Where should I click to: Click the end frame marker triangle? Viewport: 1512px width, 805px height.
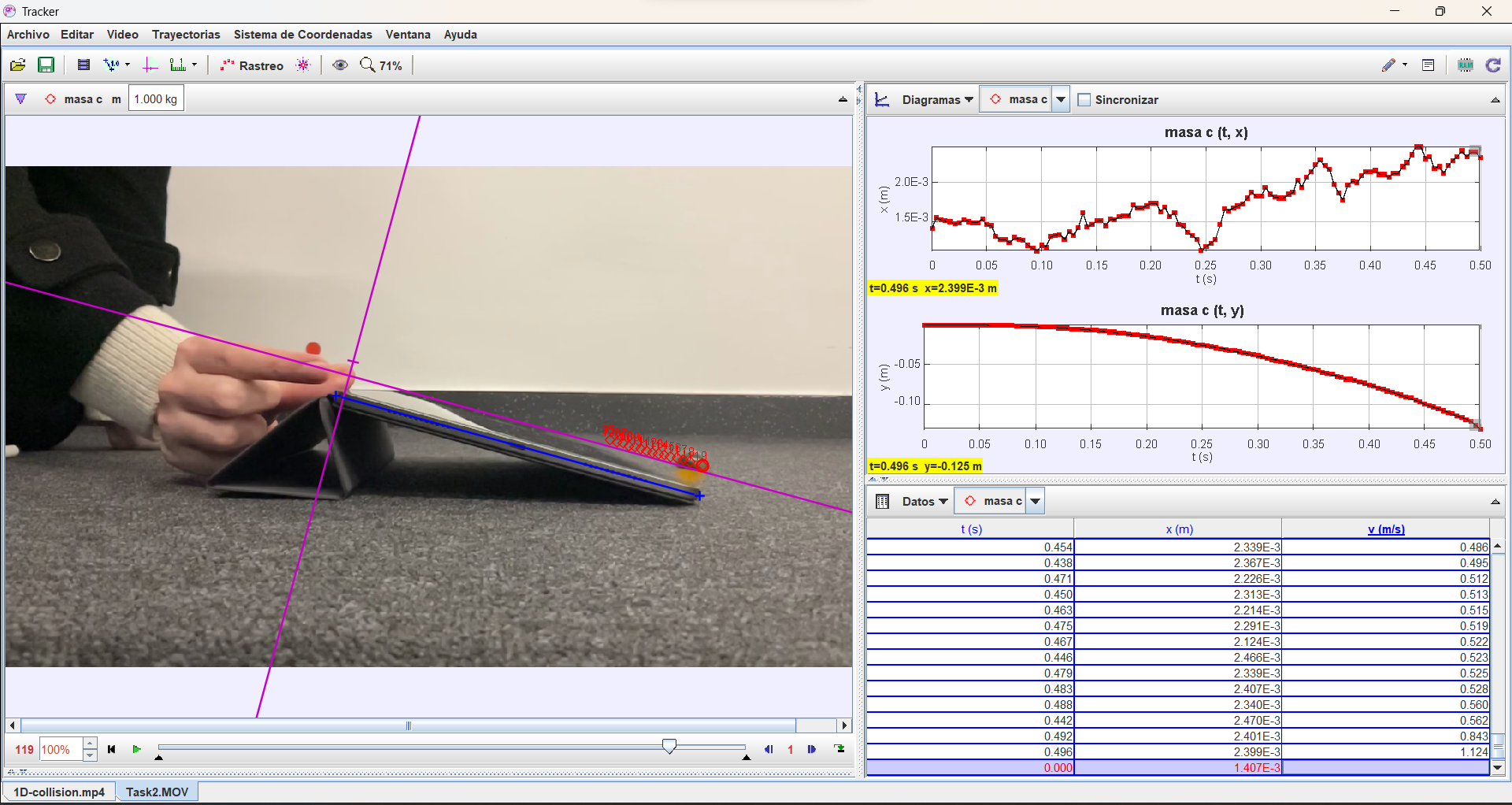746,758
